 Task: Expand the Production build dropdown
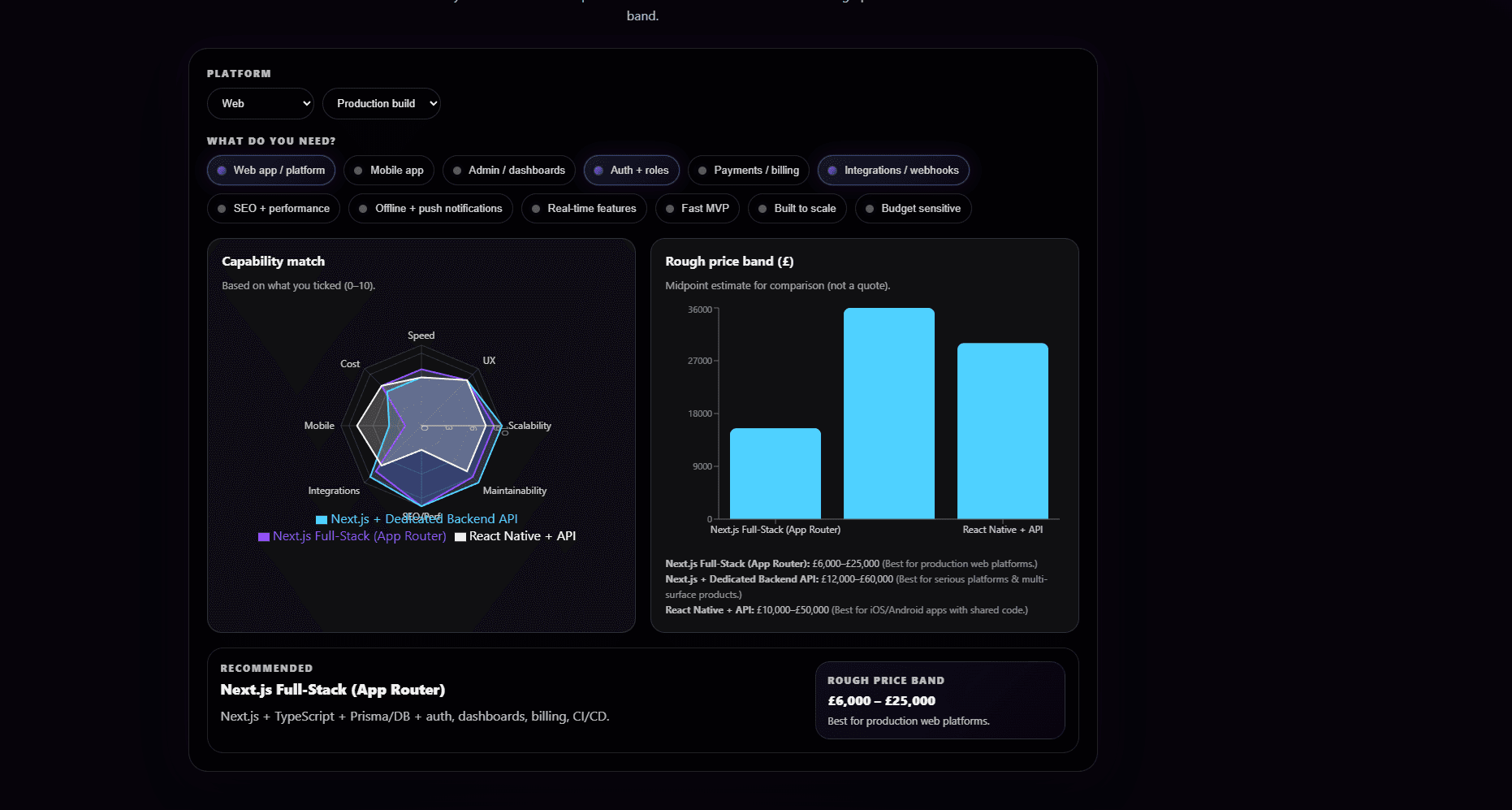(381, 103)
